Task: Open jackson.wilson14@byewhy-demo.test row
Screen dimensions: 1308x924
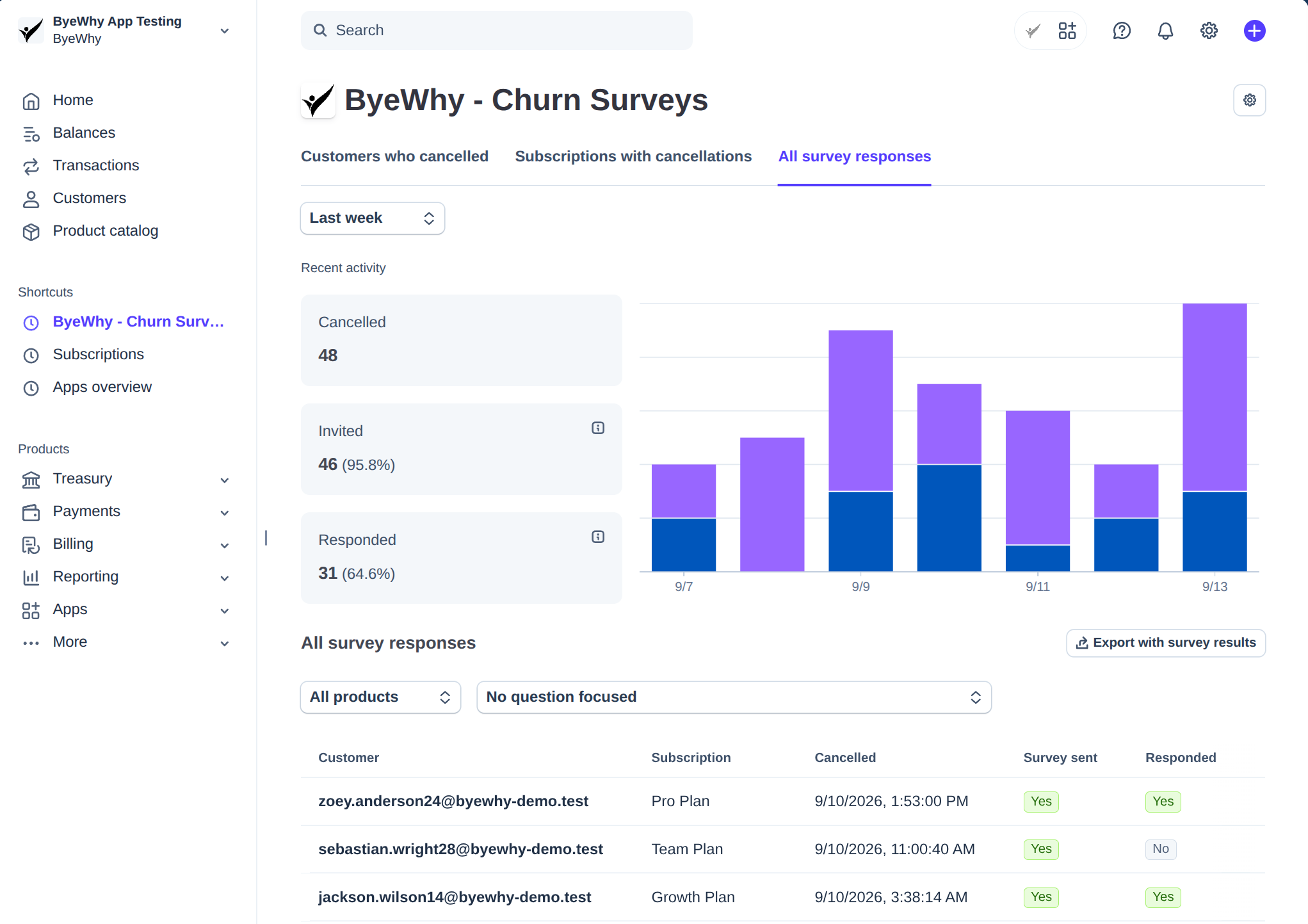Action: tap(782, 898)
